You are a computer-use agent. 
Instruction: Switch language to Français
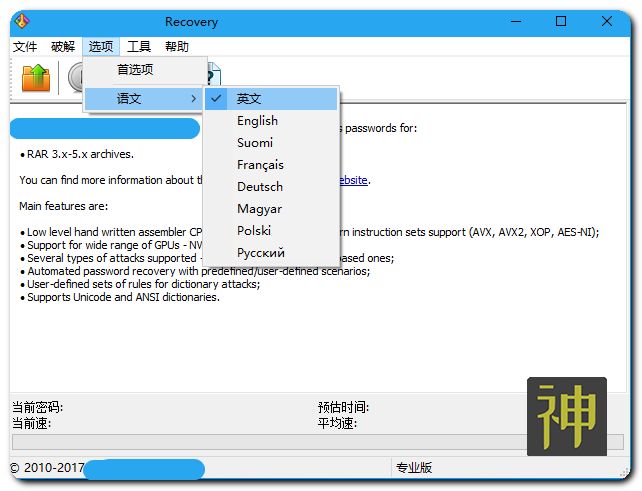tap(271, 165)
